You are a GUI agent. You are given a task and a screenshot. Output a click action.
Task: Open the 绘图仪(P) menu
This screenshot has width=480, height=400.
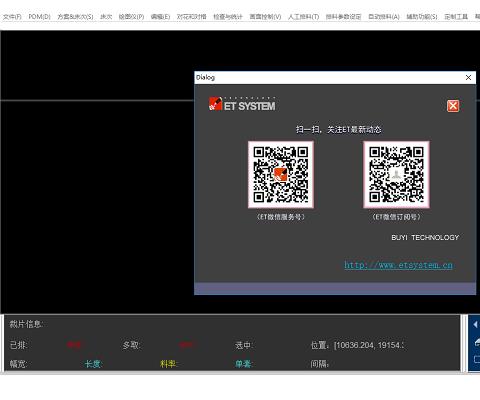(x=131, y=17)
